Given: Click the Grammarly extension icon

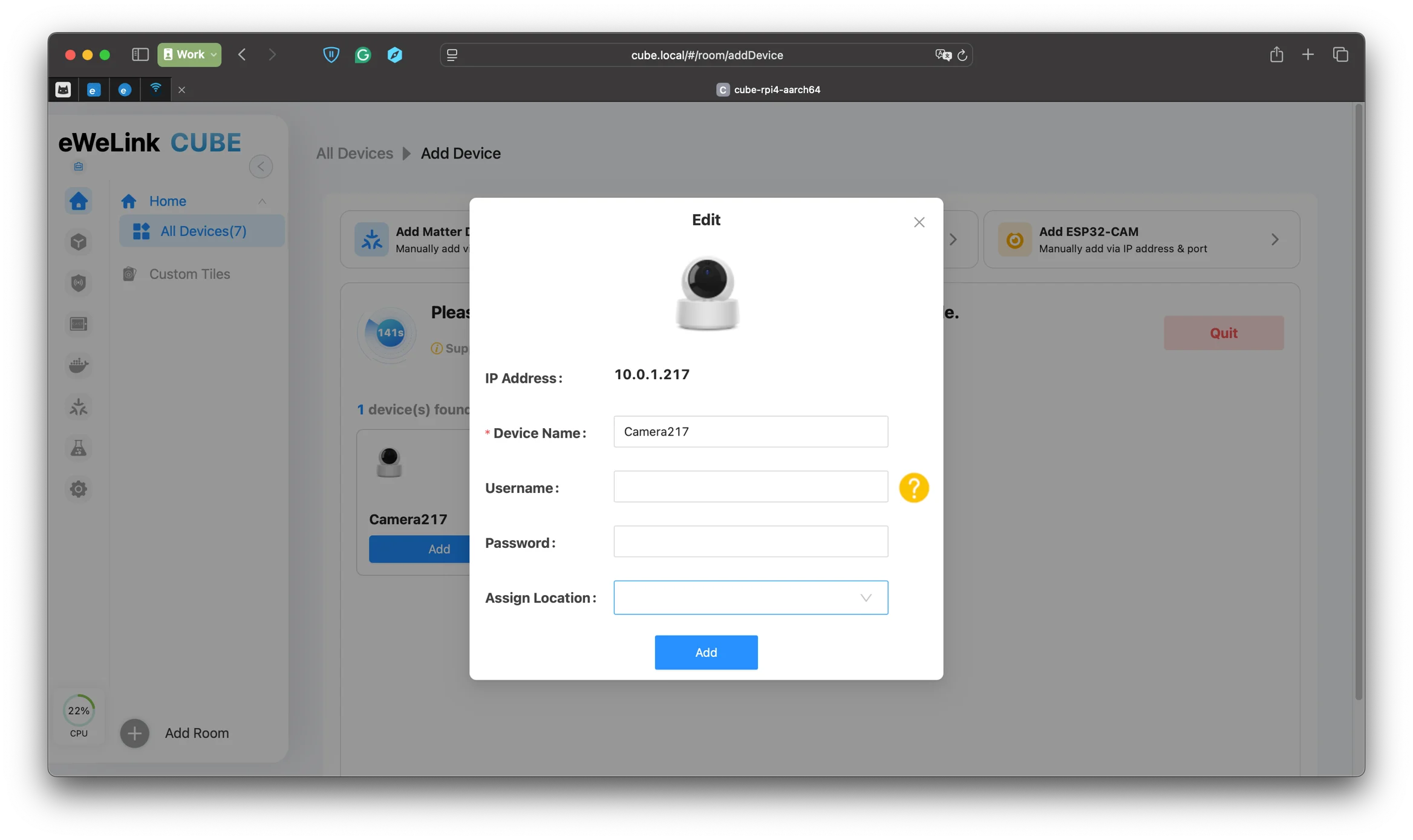Looking at the screenshot, I should [x=363, y=55].
